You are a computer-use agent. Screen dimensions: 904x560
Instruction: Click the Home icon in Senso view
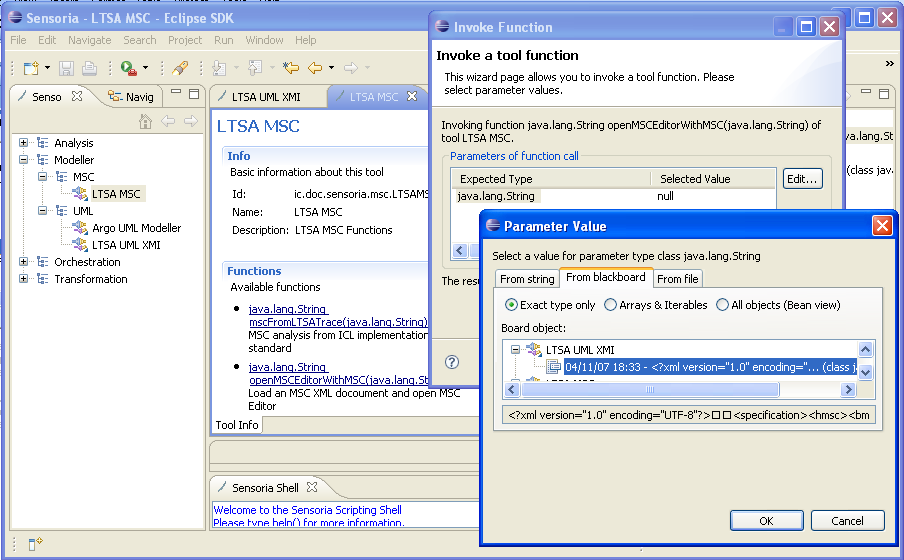click(145, 121)
